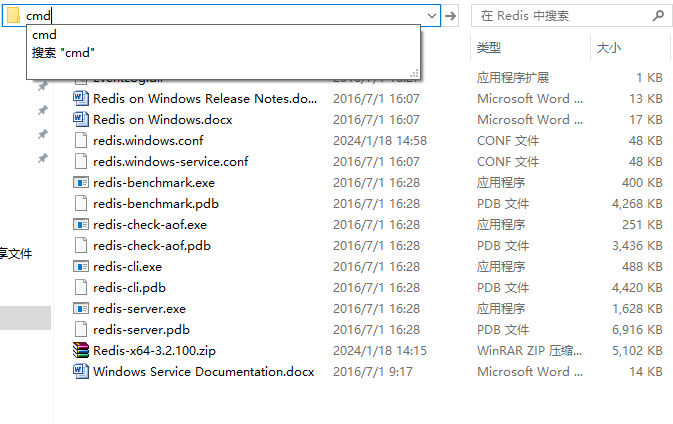Click type 'WinRAR ZIP 压缩...' cell
This screenshot has height=424, width=673.
tap(530, 351)
